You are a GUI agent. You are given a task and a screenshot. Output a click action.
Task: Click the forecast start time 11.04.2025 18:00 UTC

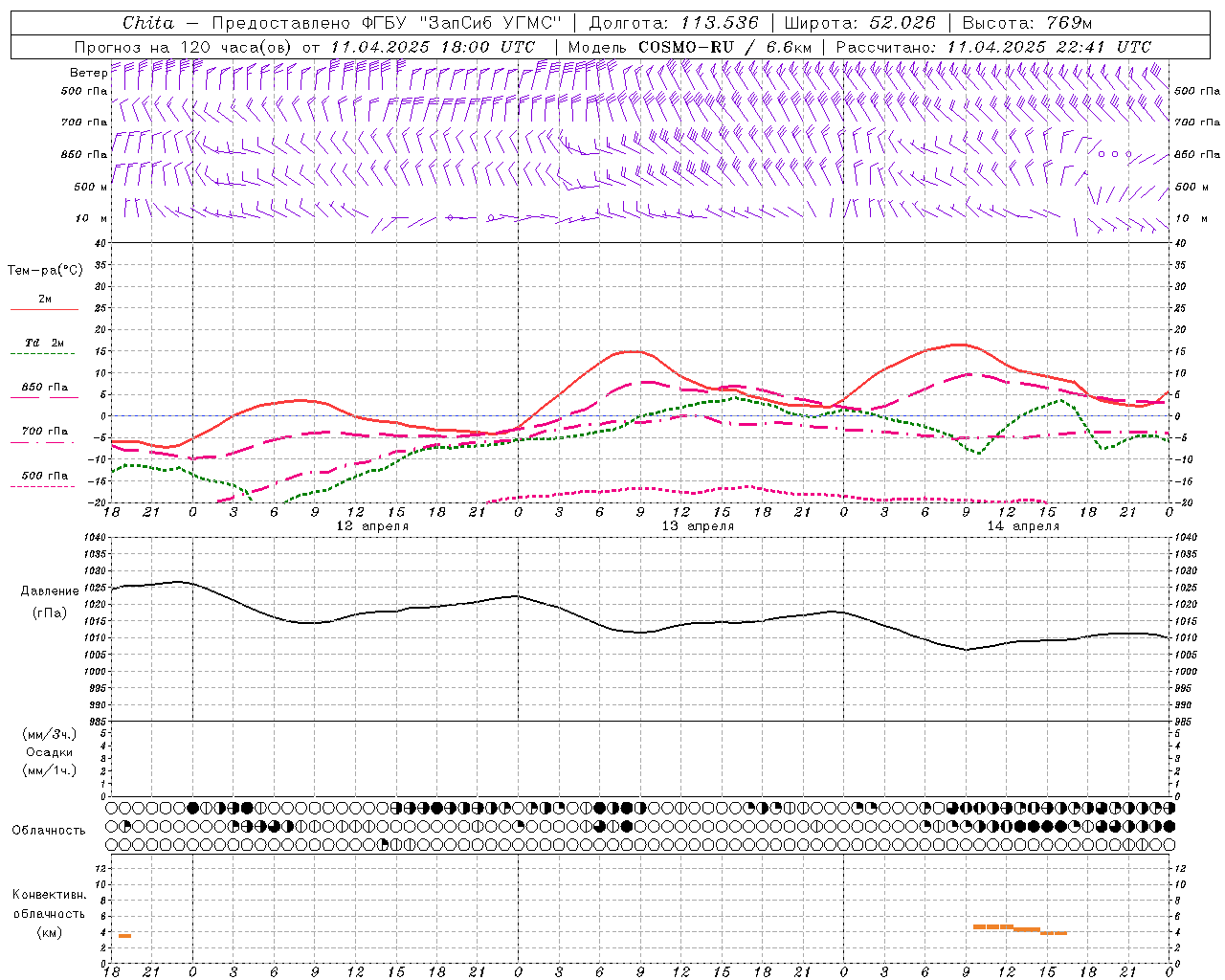click(x=433, y=47)
